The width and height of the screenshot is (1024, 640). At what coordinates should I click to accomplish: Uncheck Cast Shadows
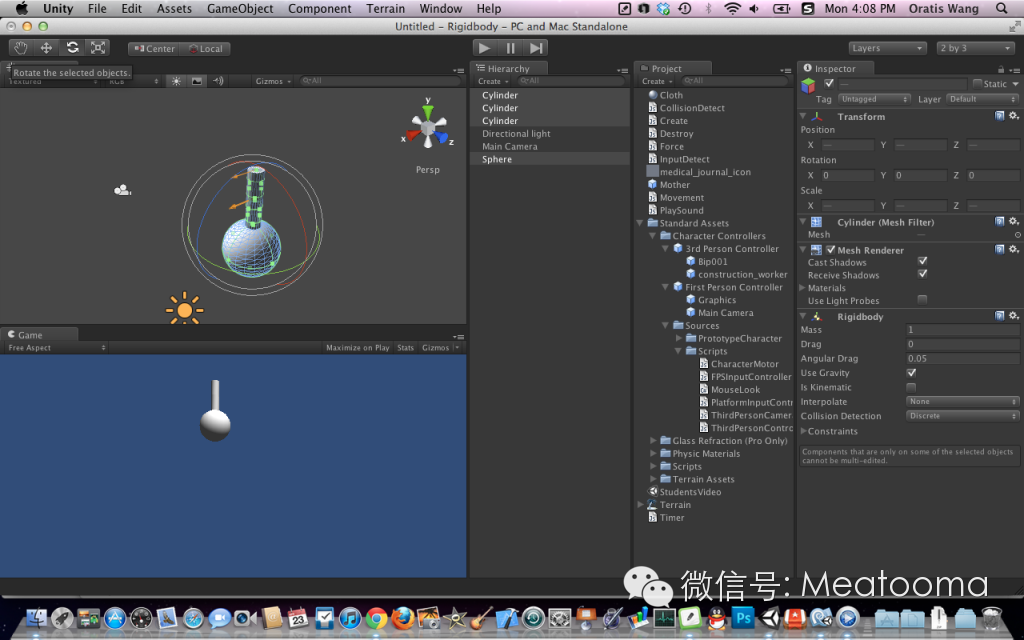point(922,261)
